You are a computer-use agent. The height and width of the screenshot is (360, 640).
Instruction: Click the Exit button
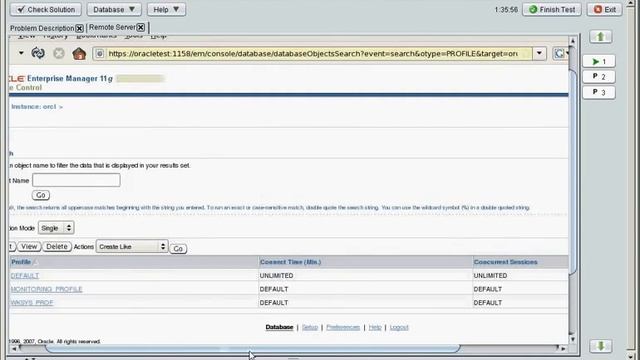click(x=604, y=9)
